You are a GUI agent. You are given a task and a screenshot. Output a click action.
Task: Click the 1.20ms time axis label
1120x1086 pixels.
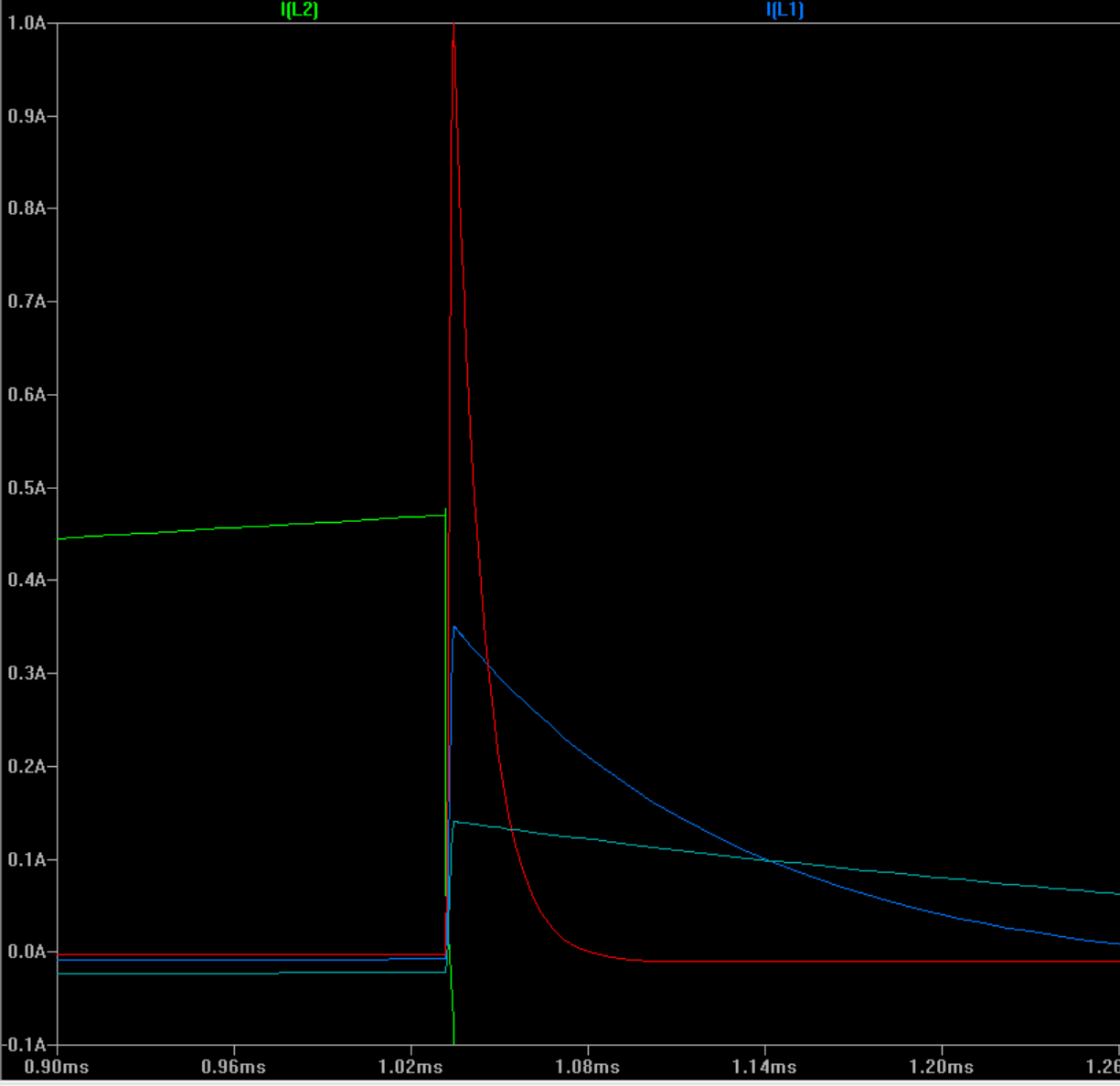942,1067
